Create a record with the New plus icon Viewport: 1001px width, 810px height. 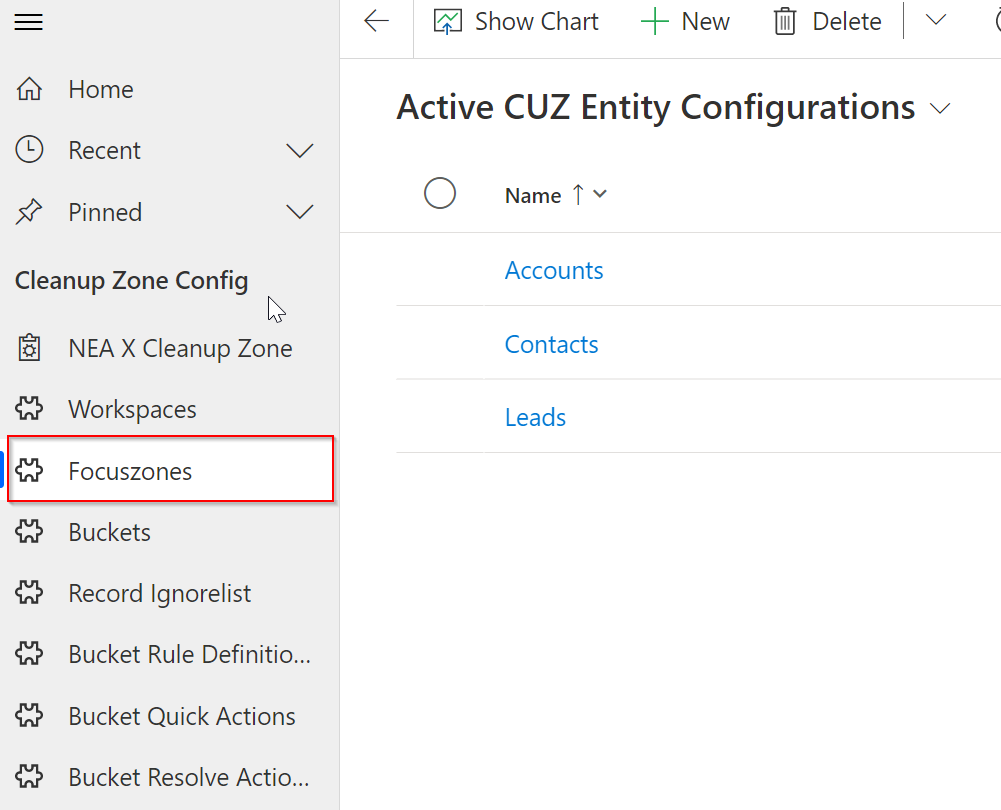click(655, 20)
